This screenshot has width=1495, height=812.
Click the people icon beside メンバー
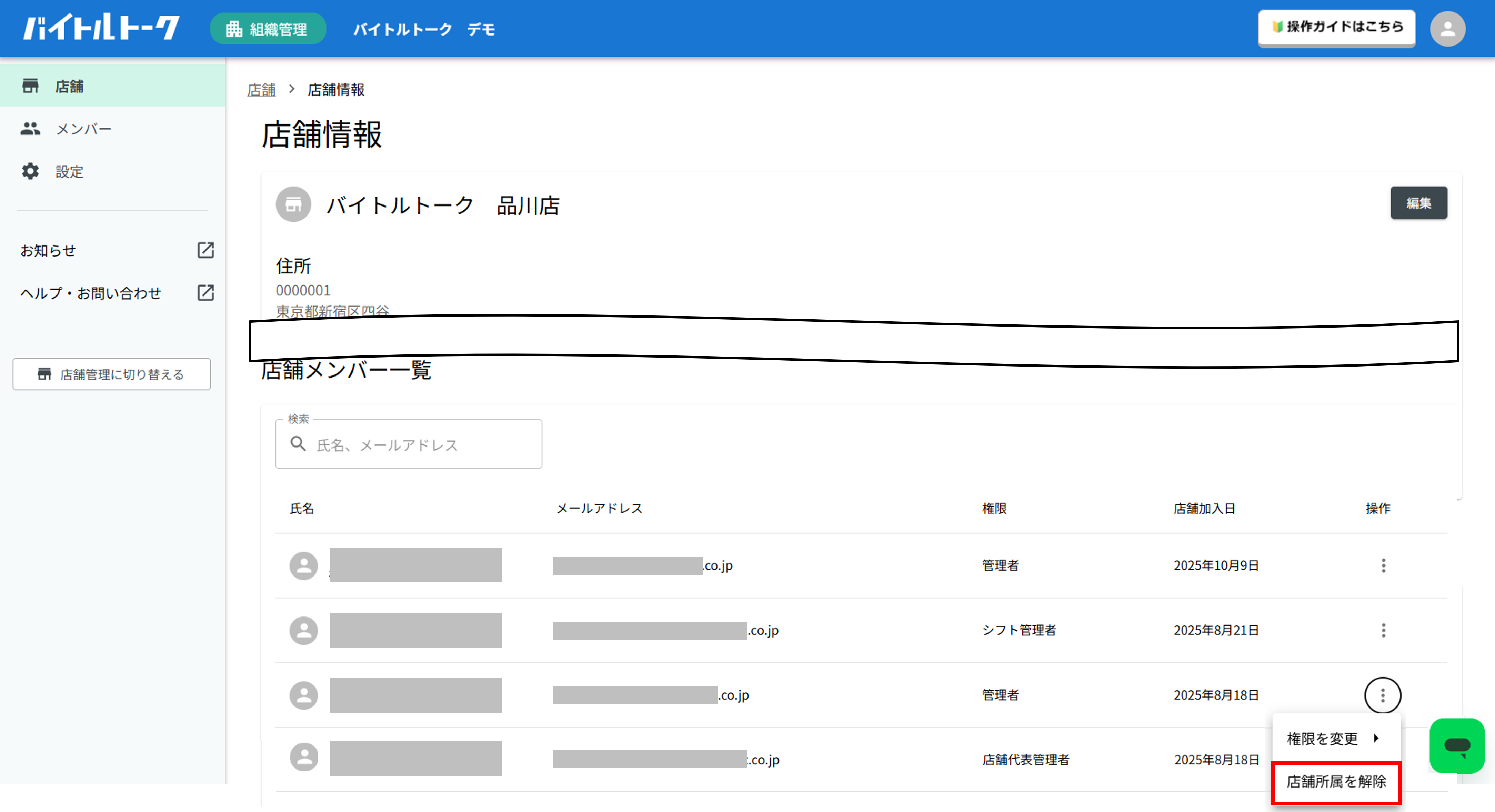[x=30, y=129]
